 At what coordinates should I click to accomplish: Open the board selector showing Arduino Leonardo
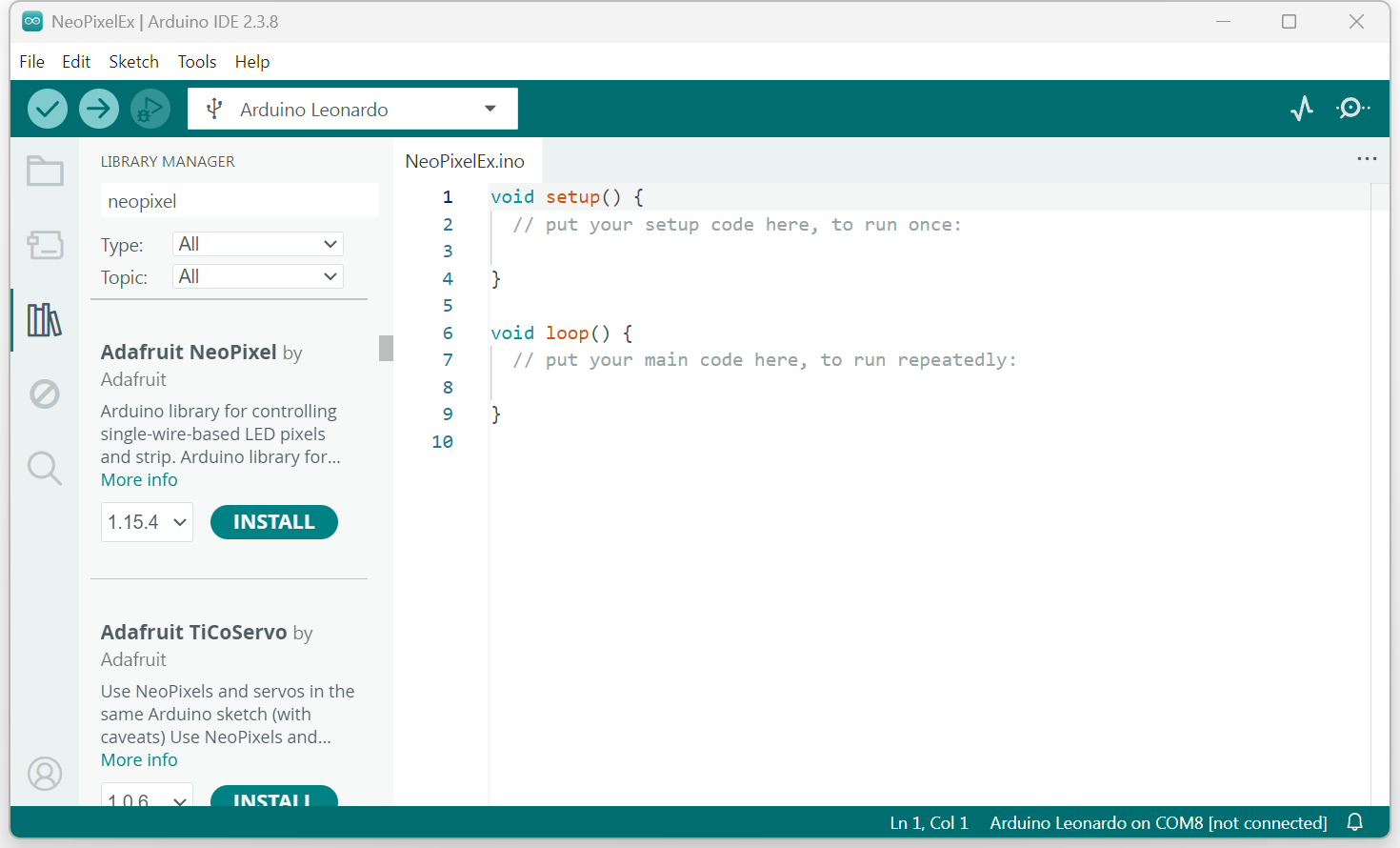(351, 108)
